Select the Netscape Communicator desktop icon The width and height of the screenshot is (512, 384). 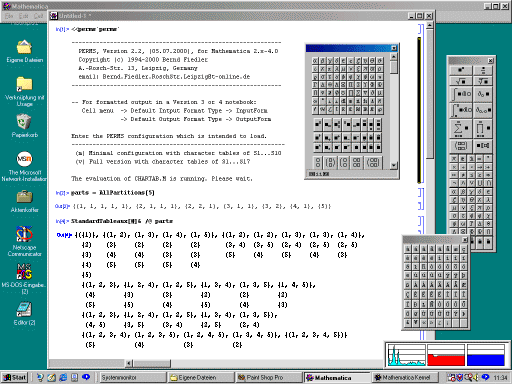24,241
